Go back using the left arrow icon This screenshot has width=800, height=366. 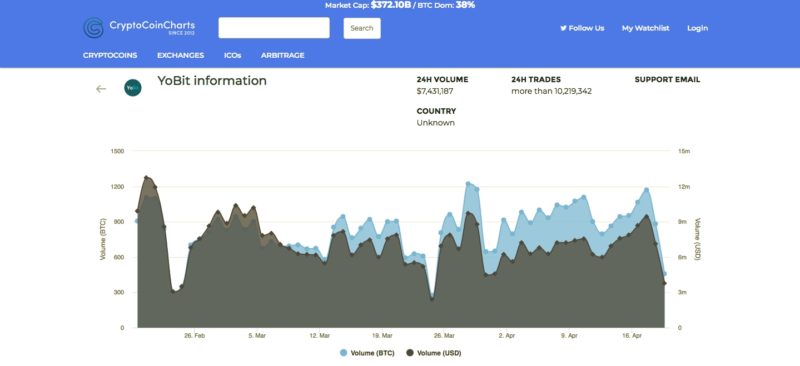pos(101,89)
